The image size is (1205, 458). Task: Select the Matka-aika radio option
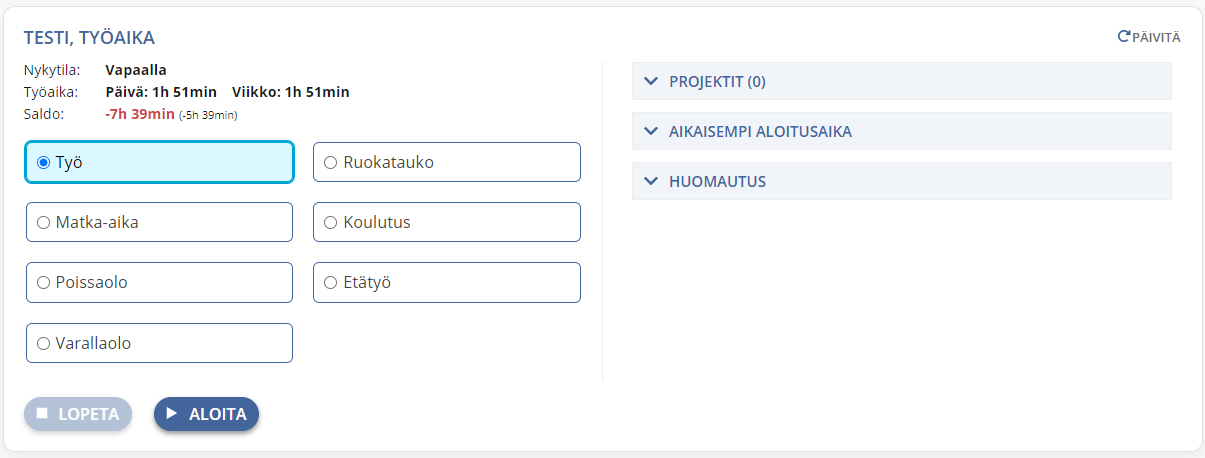click(159, 222)
